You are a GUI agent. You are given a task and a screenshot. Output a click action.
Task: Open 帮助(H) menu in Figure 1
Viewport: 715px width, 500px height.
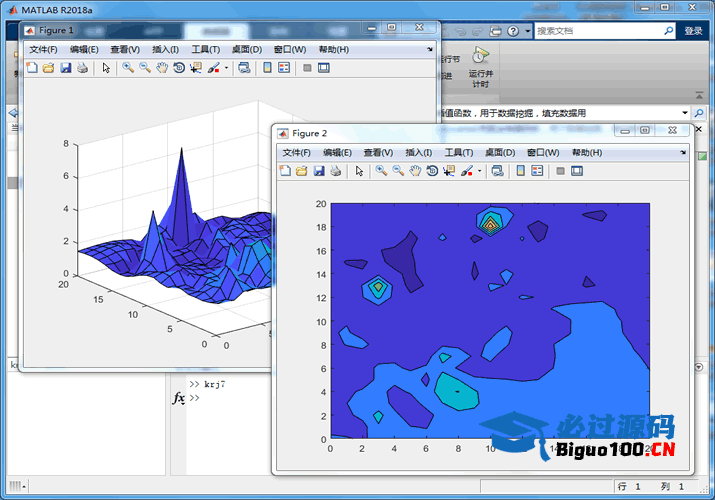pos(334,50)
